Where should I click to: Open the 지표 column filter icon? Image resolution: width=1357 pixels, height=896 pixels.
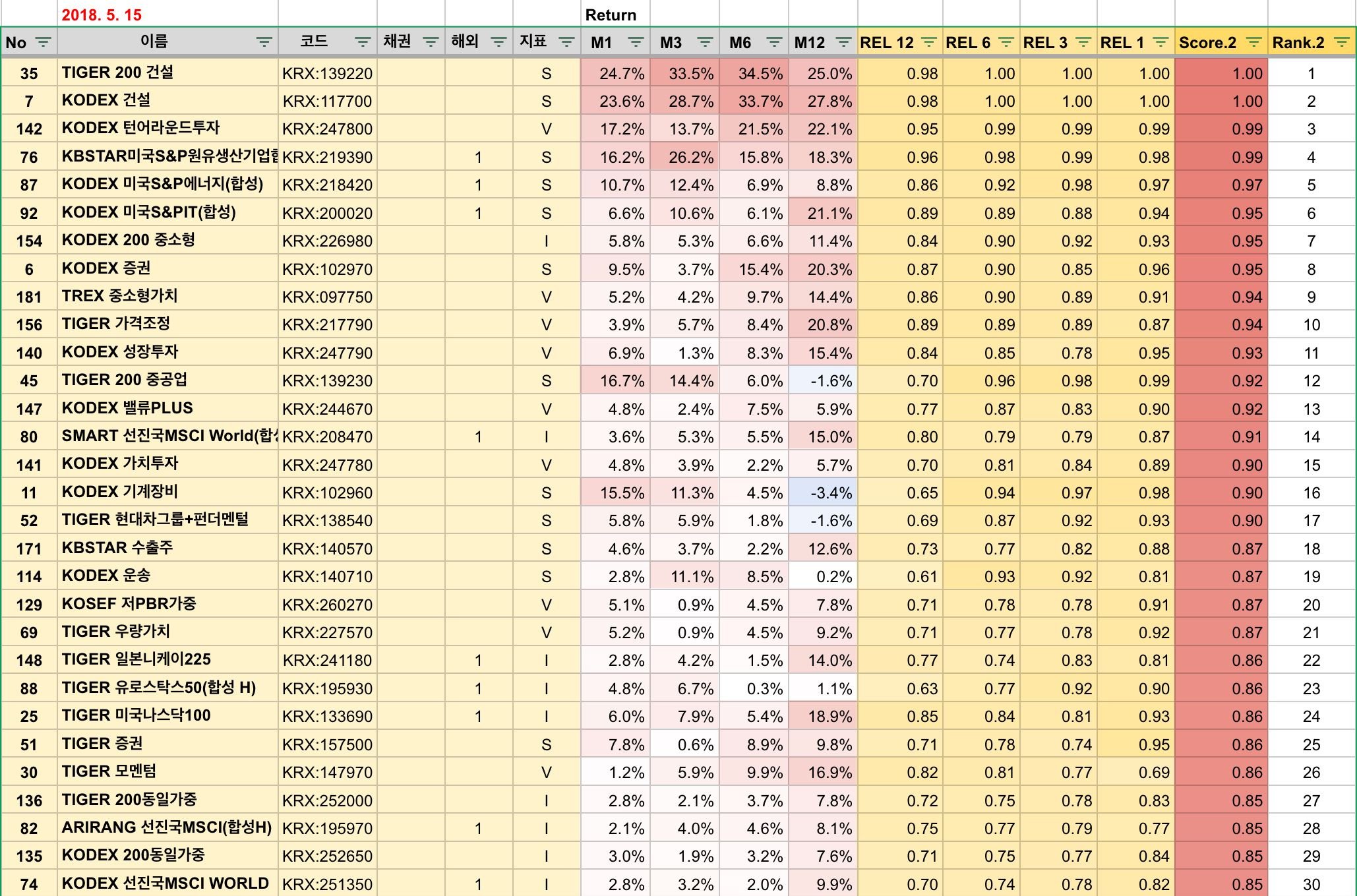click(x=566, y=42)
